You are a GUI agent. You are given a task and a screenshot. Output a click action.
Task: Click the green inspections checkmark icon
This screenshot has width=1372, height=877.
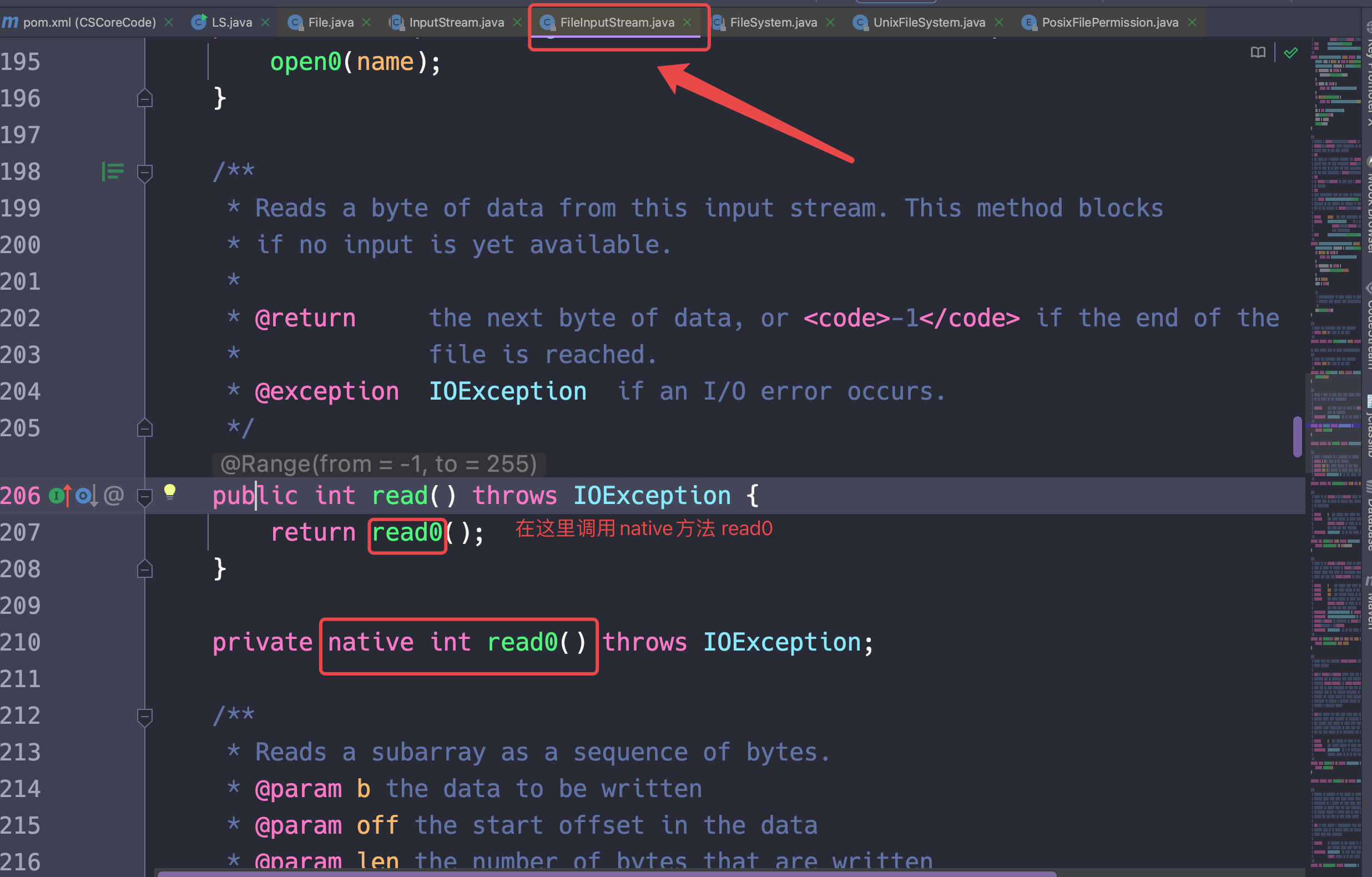[x=1290, y=53]
